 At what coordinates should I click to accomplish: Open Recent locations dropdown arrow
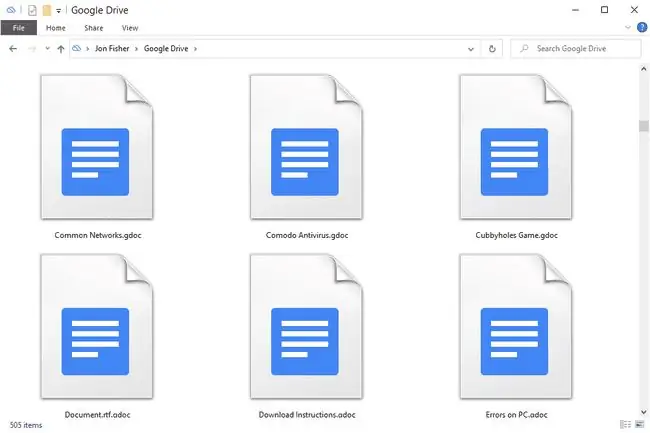[x=47, y=49]
